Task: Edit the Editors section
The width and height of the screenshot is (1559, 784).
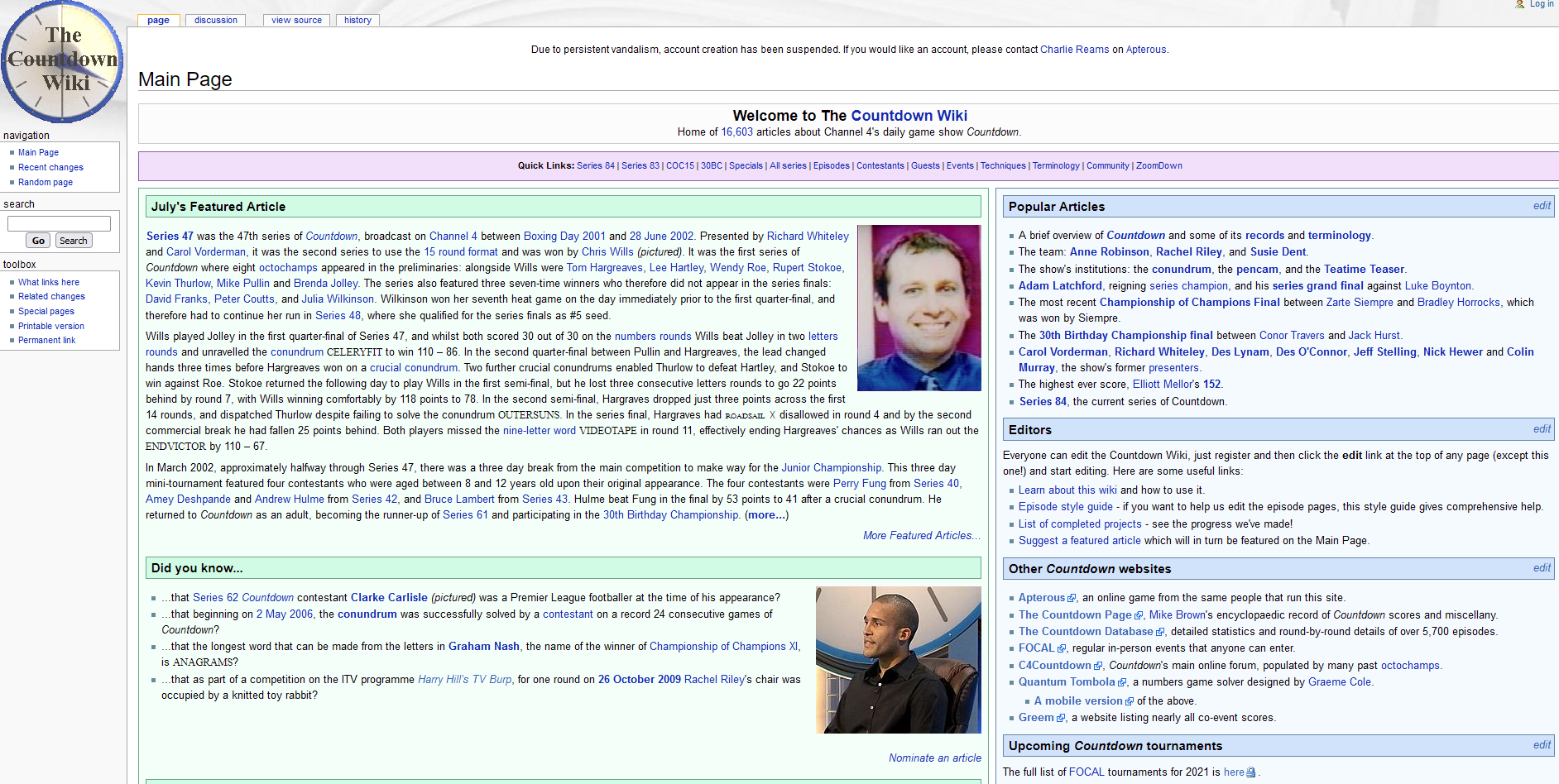Action: click(x=1541, y=429)
